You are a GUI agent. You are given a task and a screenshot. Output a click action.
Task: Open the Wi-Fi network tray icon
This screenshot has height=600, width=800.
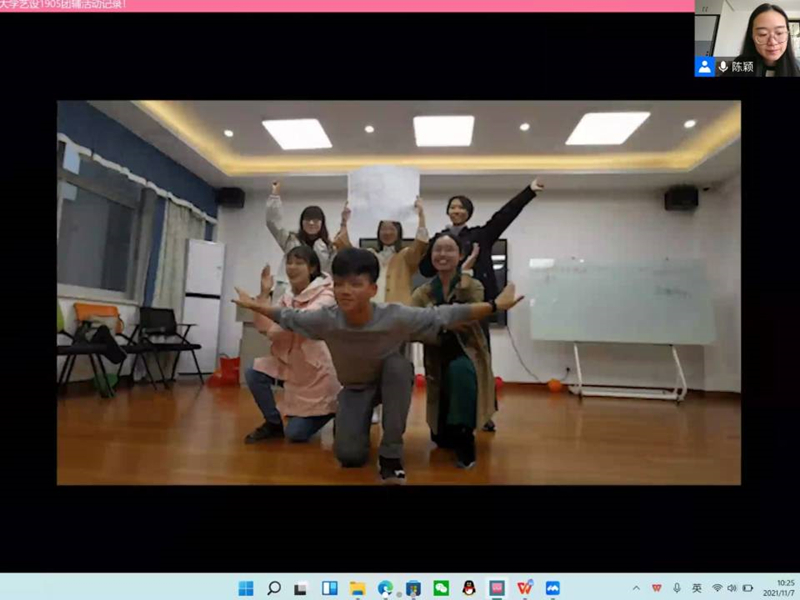717,588
